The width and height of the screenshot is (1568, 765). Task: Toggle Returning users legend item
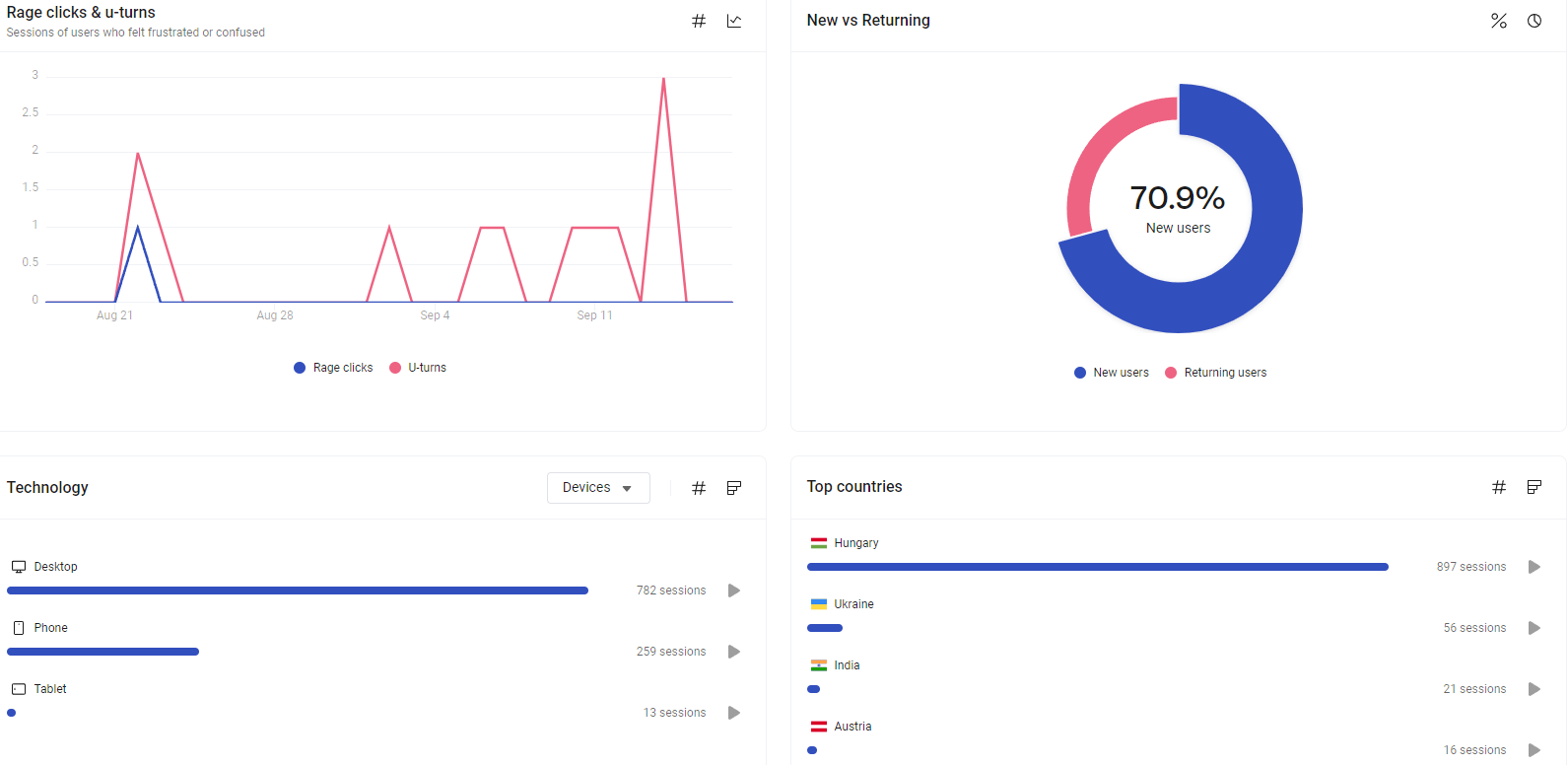[1215, 373]
